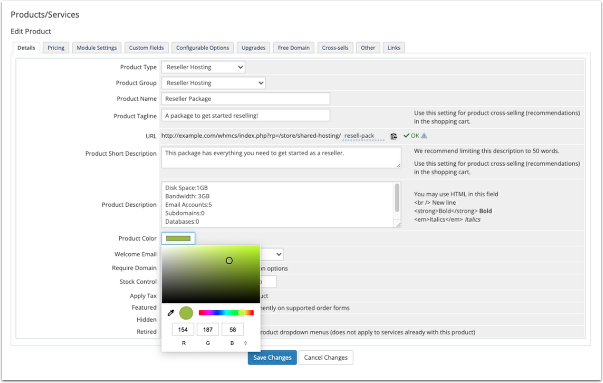
Task: Click the green OK checkmark icon
Action: coord(406,136)
